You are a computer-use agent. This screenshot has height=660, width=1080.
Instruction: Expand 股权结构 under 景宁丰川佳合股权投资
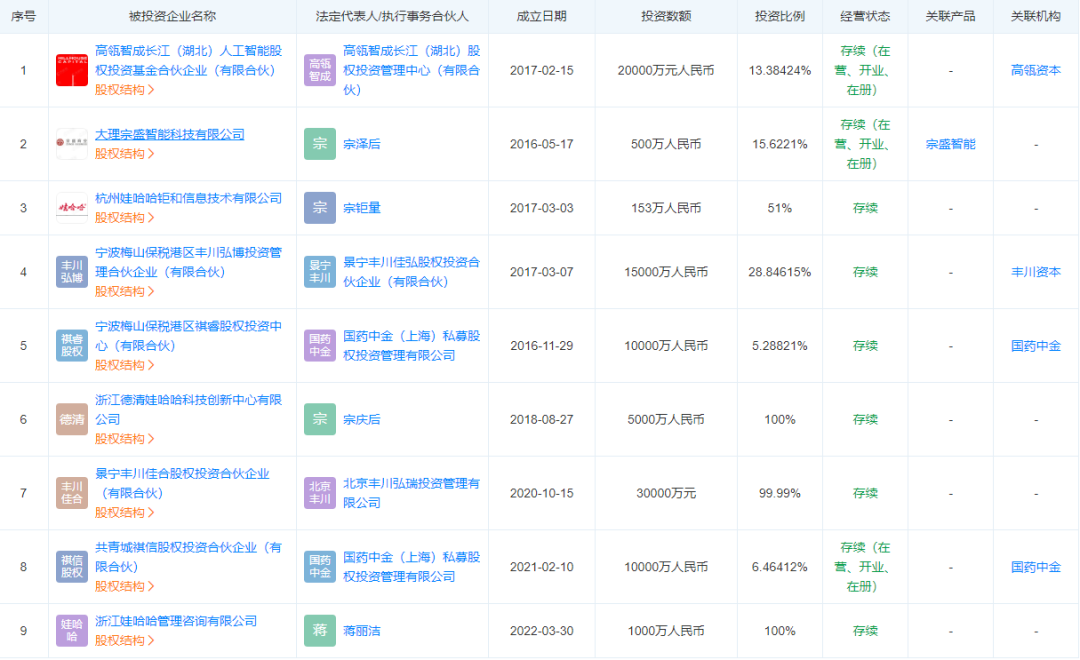124,513
